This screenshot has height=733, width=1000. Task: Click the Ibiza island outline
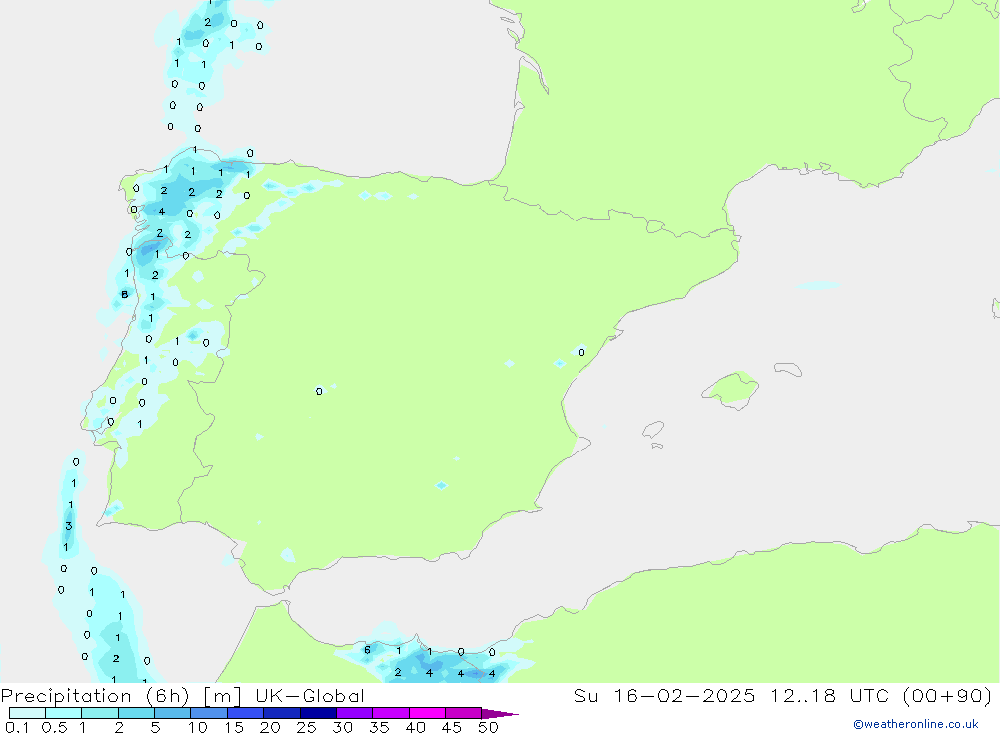(652, 430)
